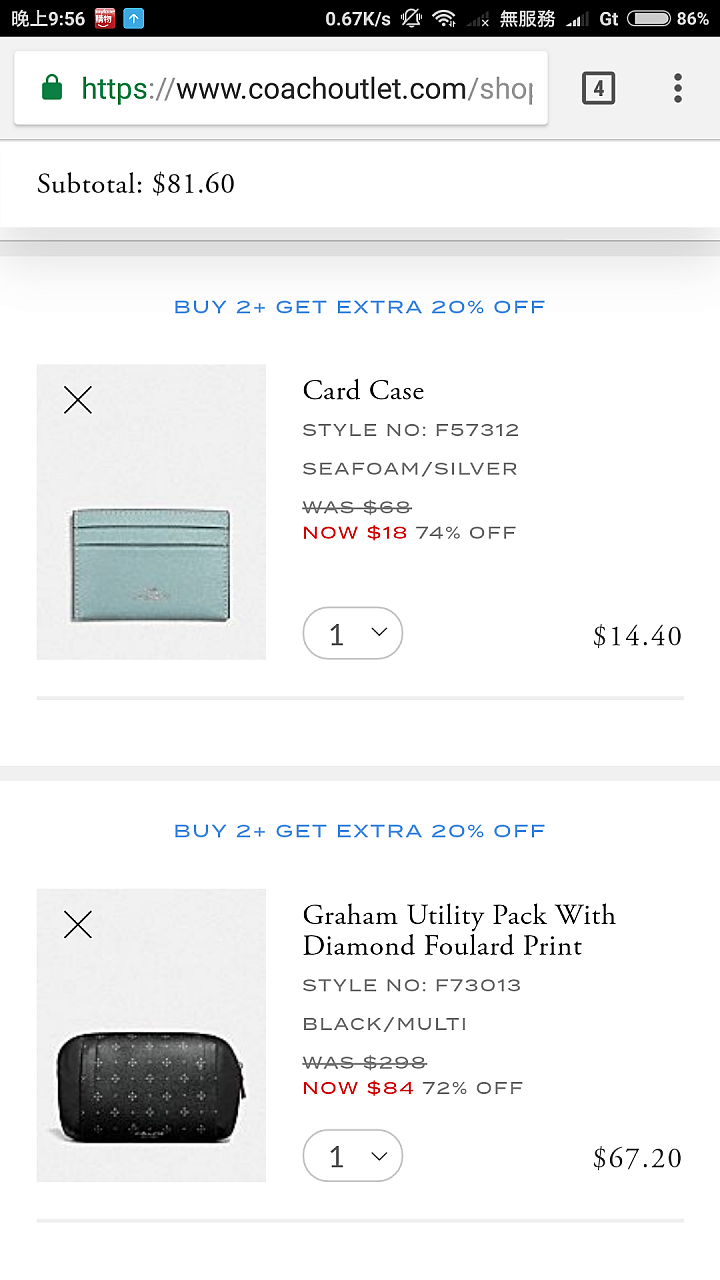
Task: Open Graham Utility Pack With Diamond Foulard Print
Action: [x=459, y=930]
